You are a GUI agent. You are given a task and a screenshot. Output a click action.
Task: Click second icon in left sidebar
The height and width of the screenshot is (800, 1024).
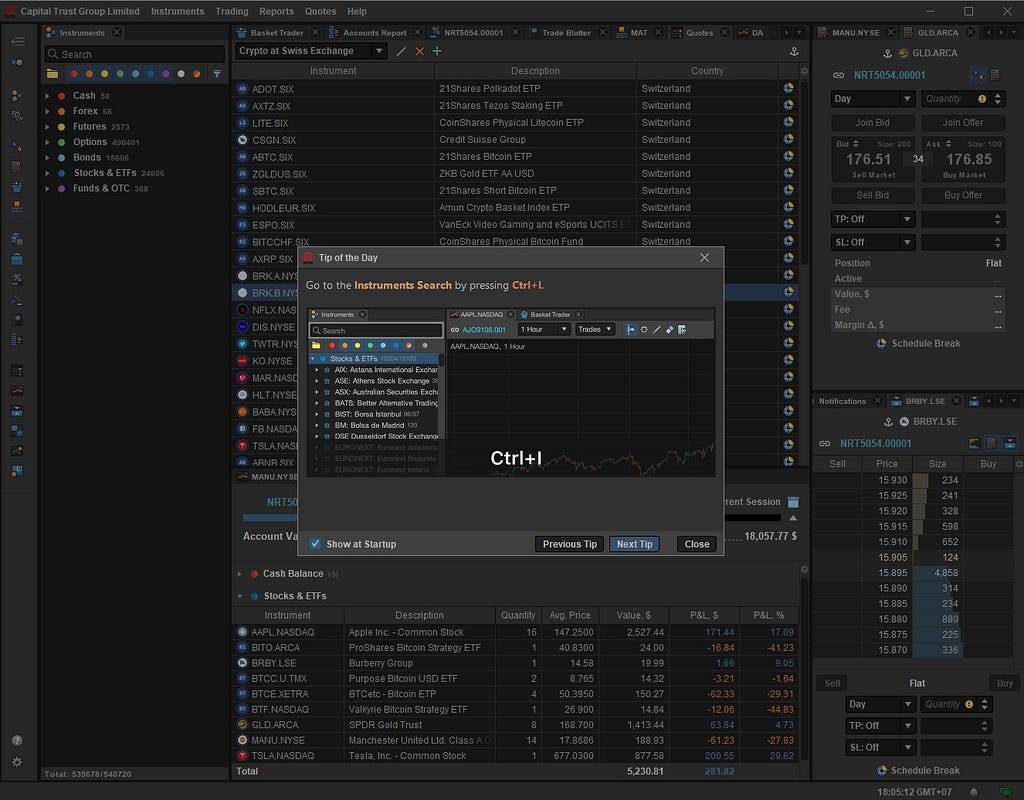[18, 62]
